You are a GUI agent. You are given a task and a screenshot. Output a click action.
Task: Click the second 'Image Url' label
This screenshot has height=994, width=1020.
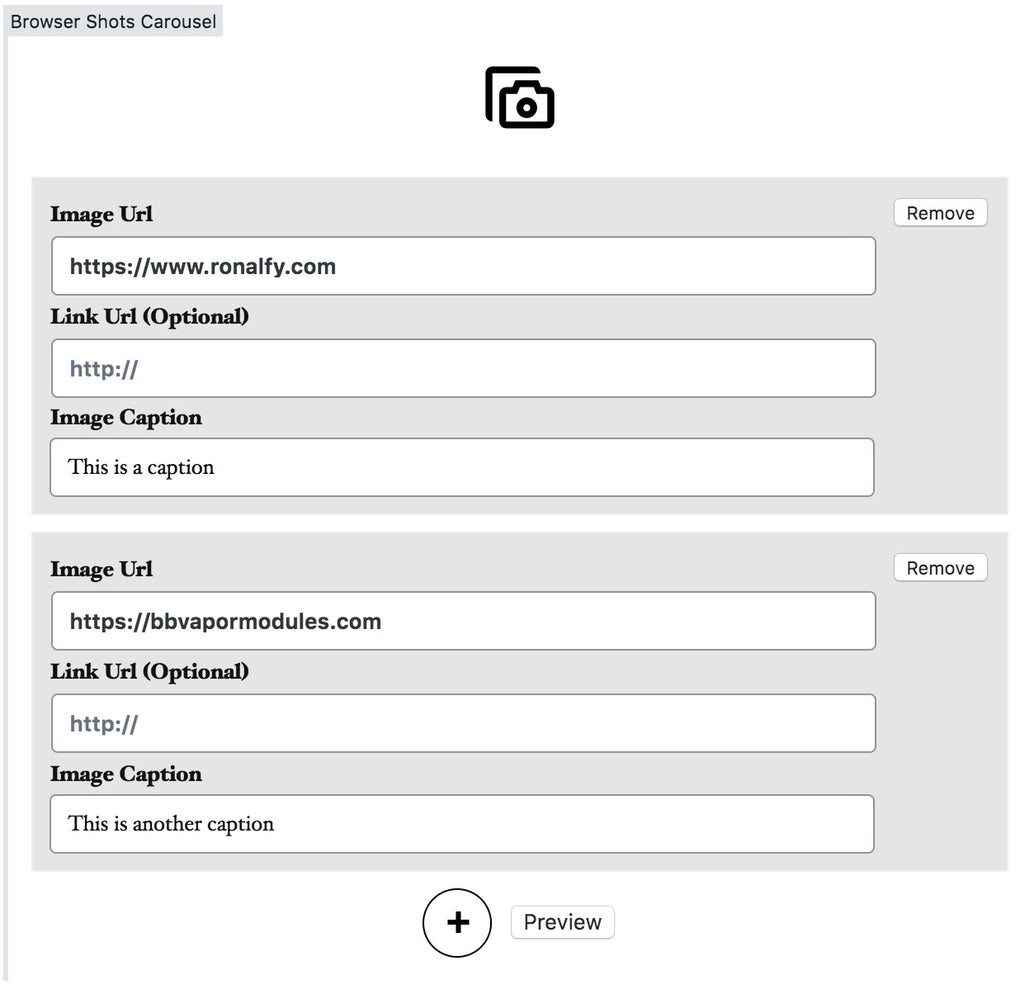[101, 569]
